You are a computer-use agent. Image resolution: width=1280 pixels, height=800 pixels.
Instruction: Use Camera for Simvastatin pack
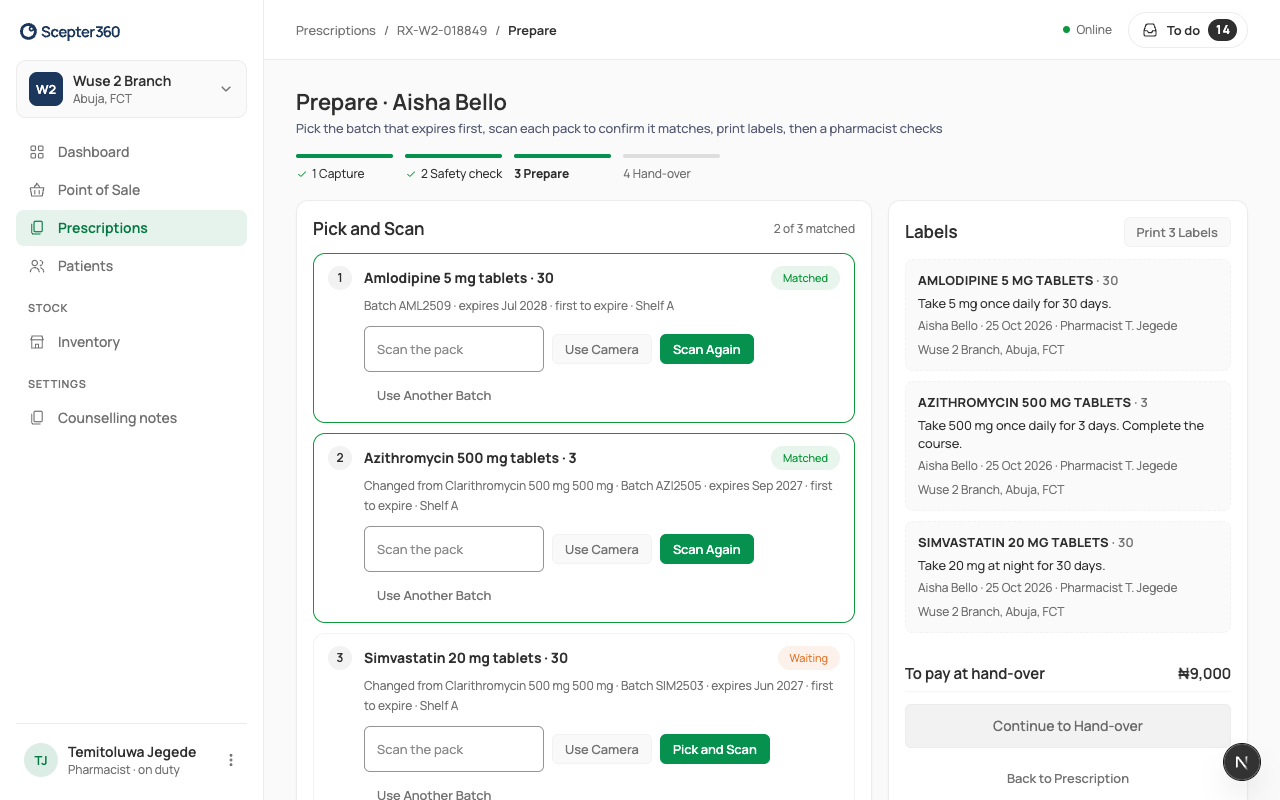[601, 749]
